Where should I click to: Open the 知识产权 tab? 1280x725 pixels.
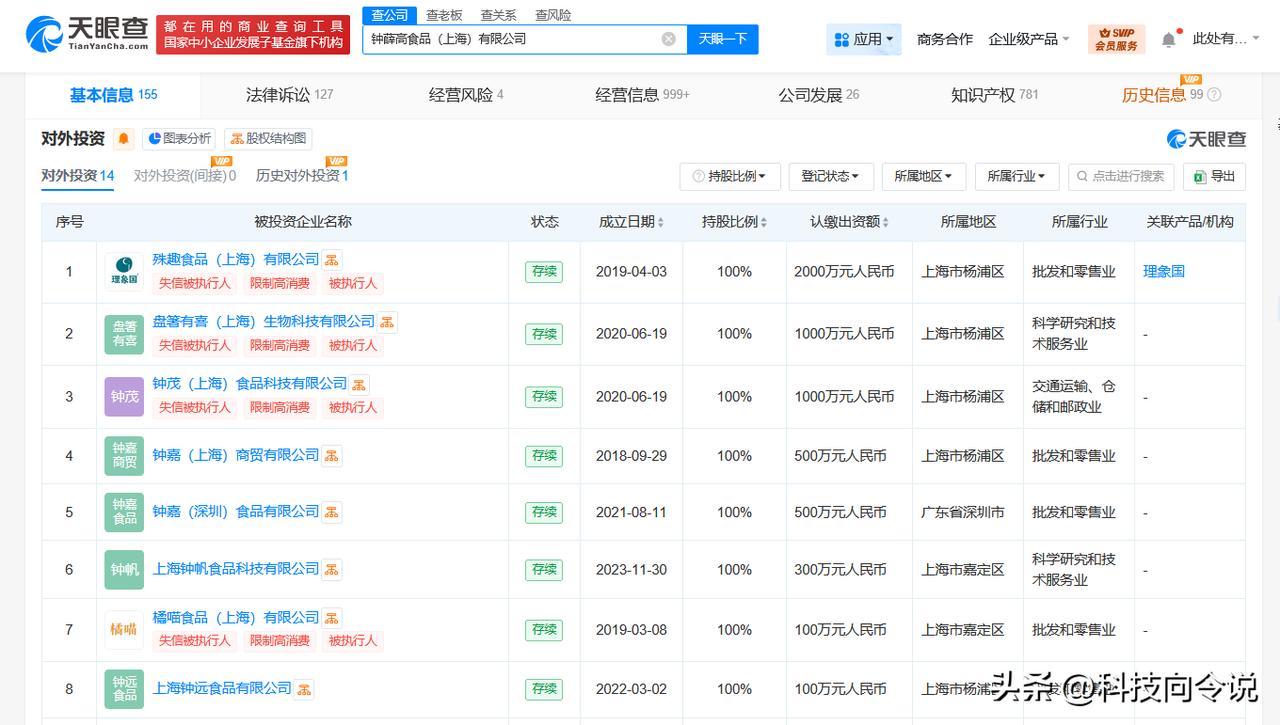coord(995,95)
